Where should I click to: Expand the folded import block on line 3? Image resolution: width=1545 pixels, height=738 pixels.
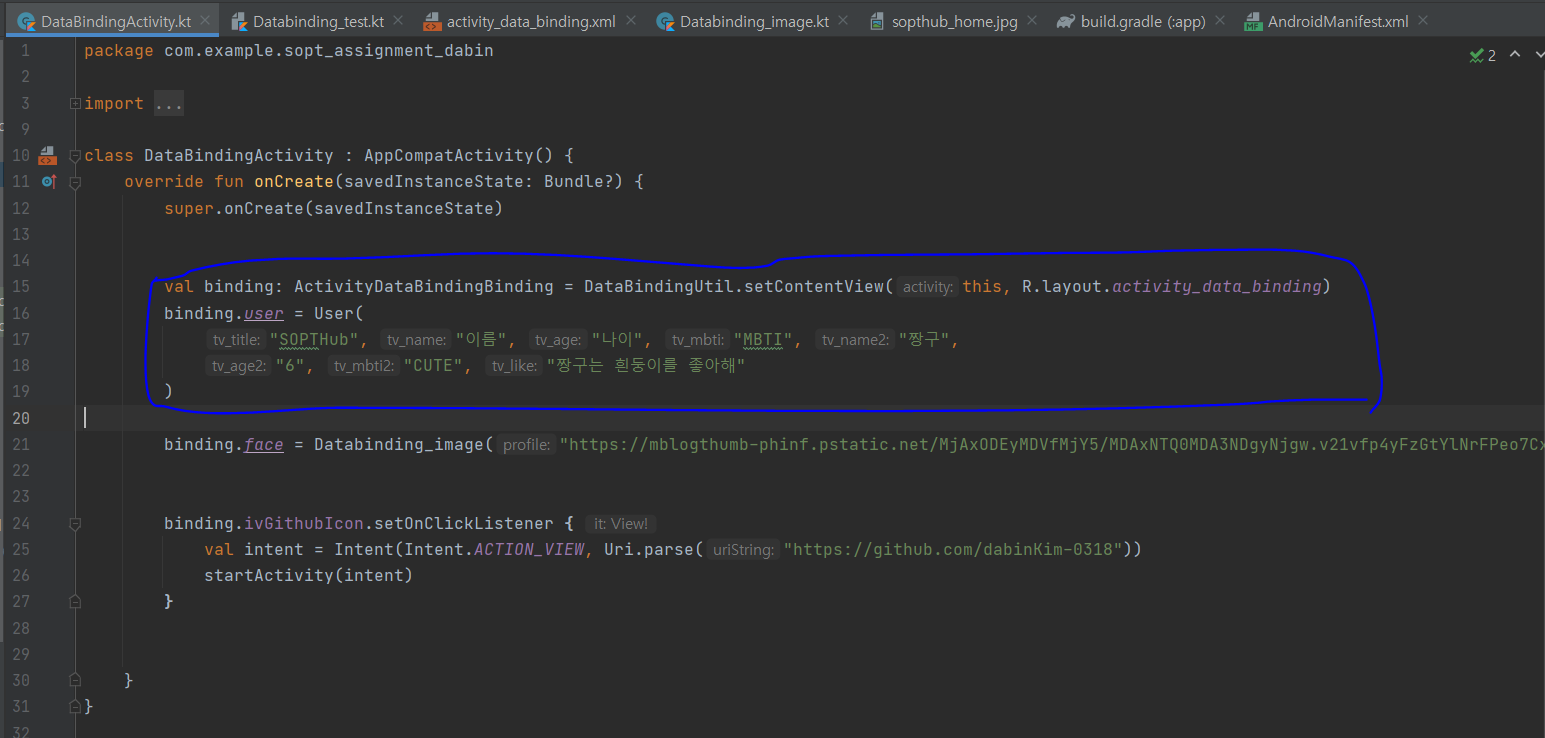(x=75, y=104)
